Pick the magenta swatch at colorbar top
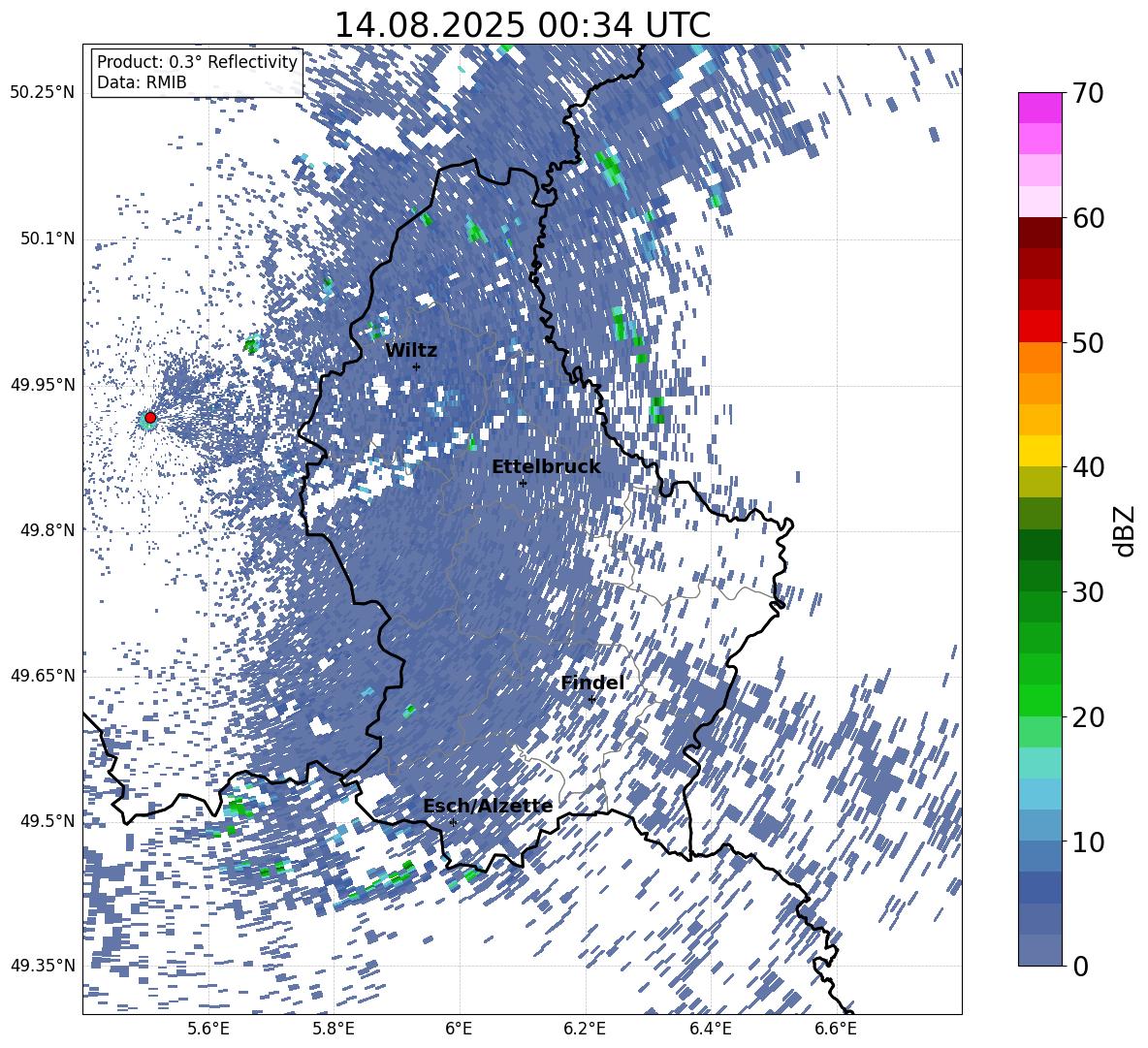This screenshot has width=1148, height=1048. 1039,108
